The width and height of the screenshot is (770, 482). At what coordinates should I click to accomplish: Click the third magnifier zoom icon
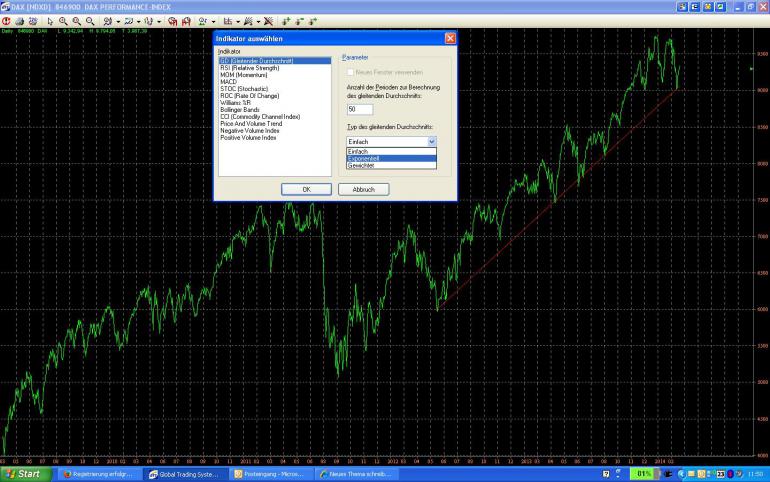90,21
